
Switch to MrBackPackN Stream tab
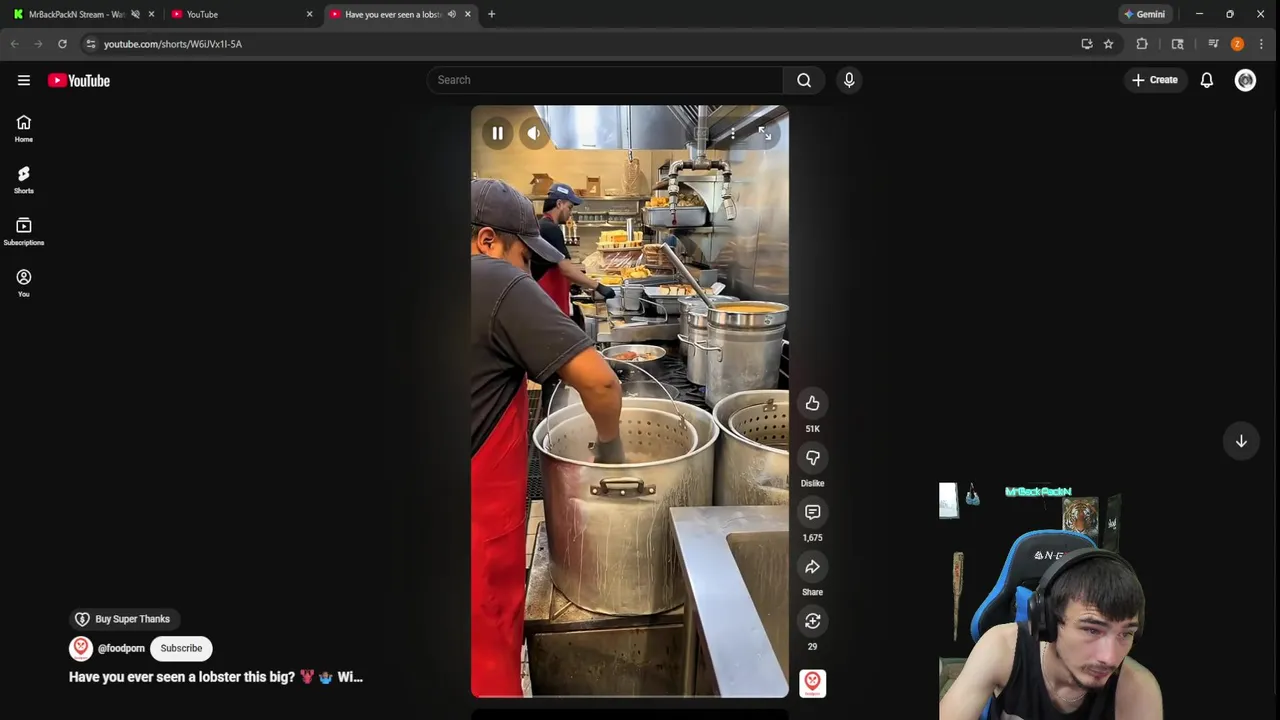[76, 14]
